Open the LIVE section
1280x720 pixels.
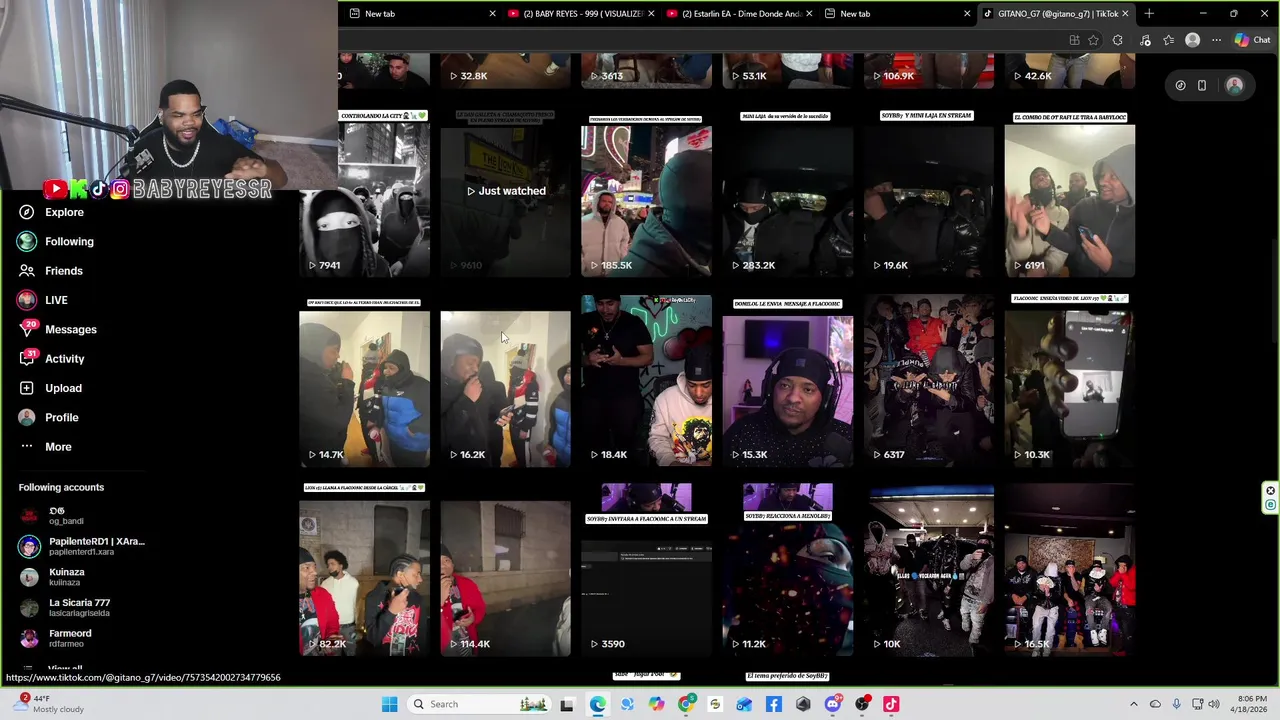point(42,300)
